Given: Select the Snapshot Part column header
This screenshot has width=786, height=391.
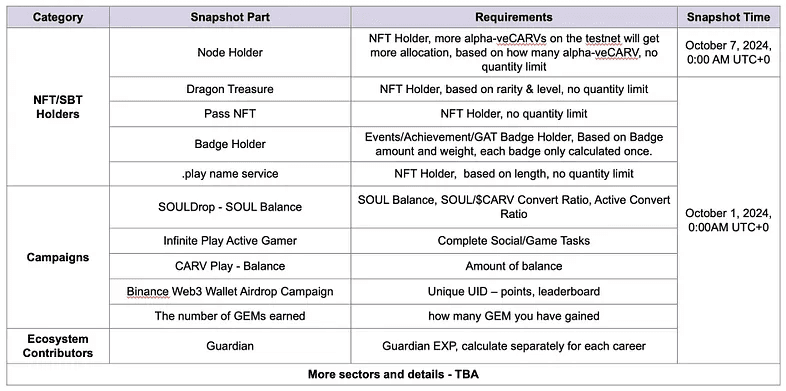Looking at the screenshot, I should [x=230, y=17].
